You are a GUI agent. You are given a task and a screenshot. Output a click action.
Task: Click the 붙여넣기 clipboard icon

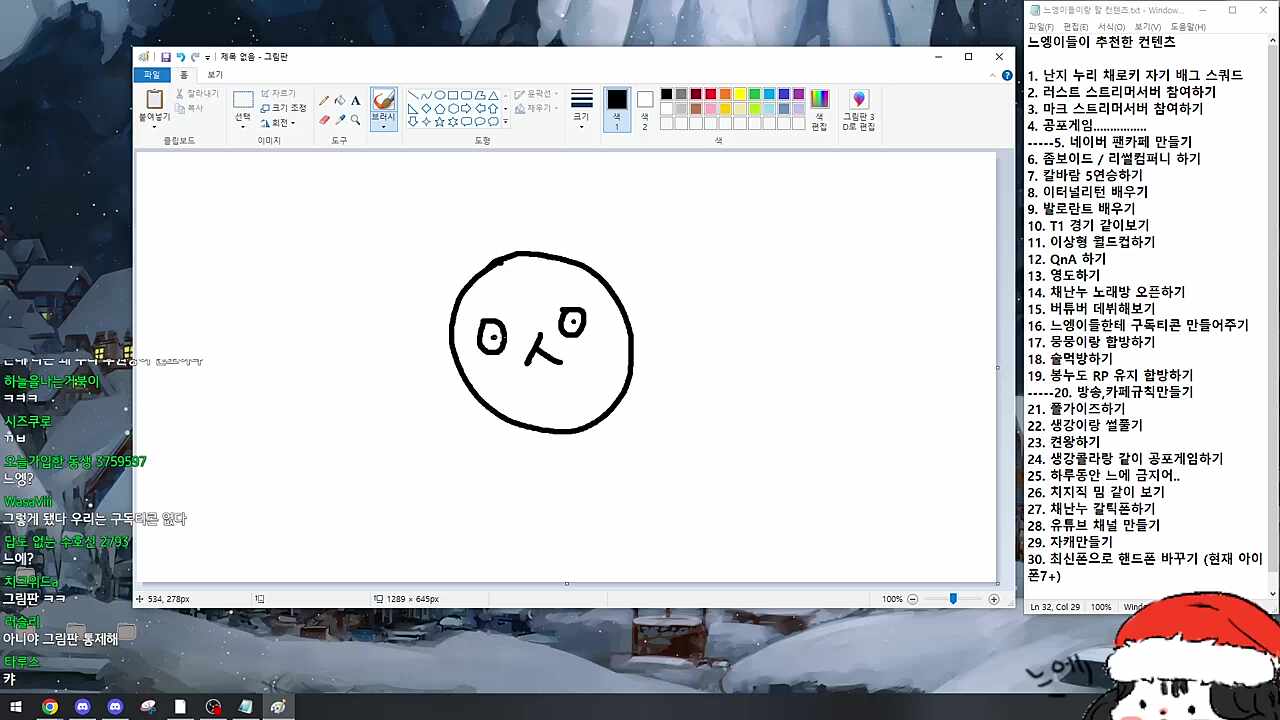(x=154, y=99)
